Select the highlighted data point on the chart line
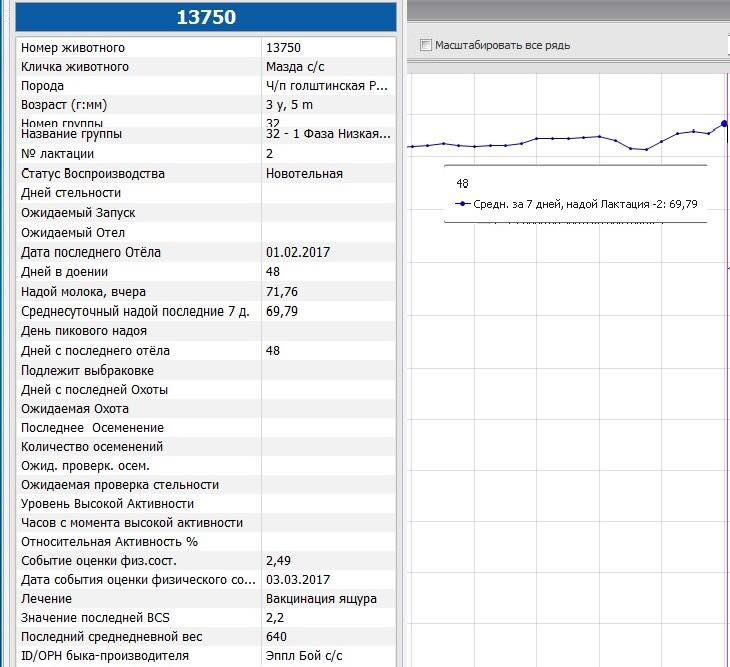 click(724, 123)
